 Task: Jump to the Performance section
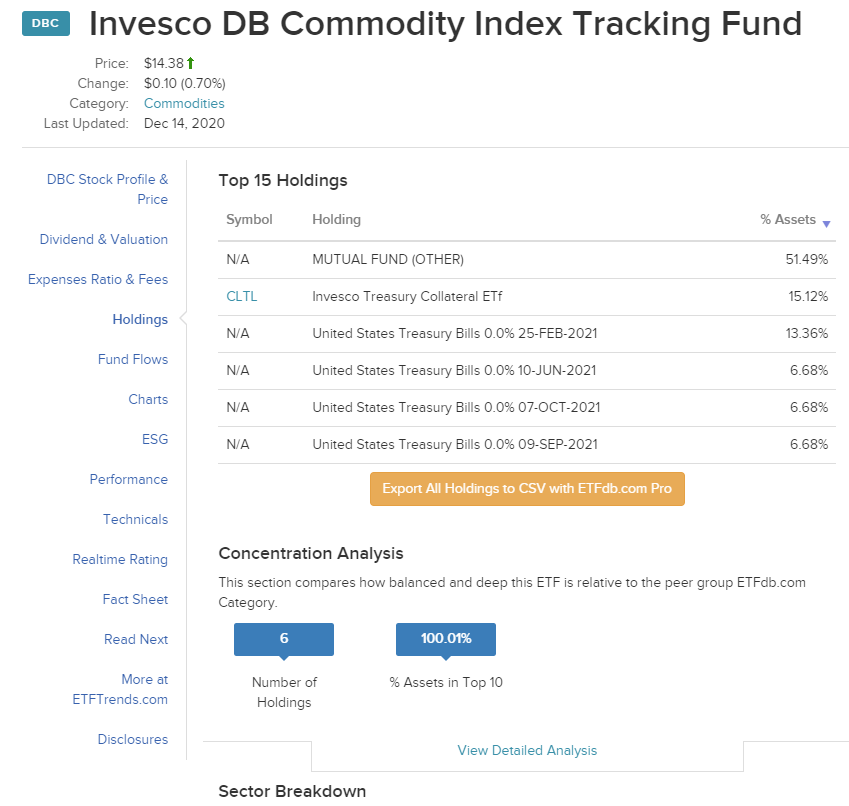click(x=129, y=480)
